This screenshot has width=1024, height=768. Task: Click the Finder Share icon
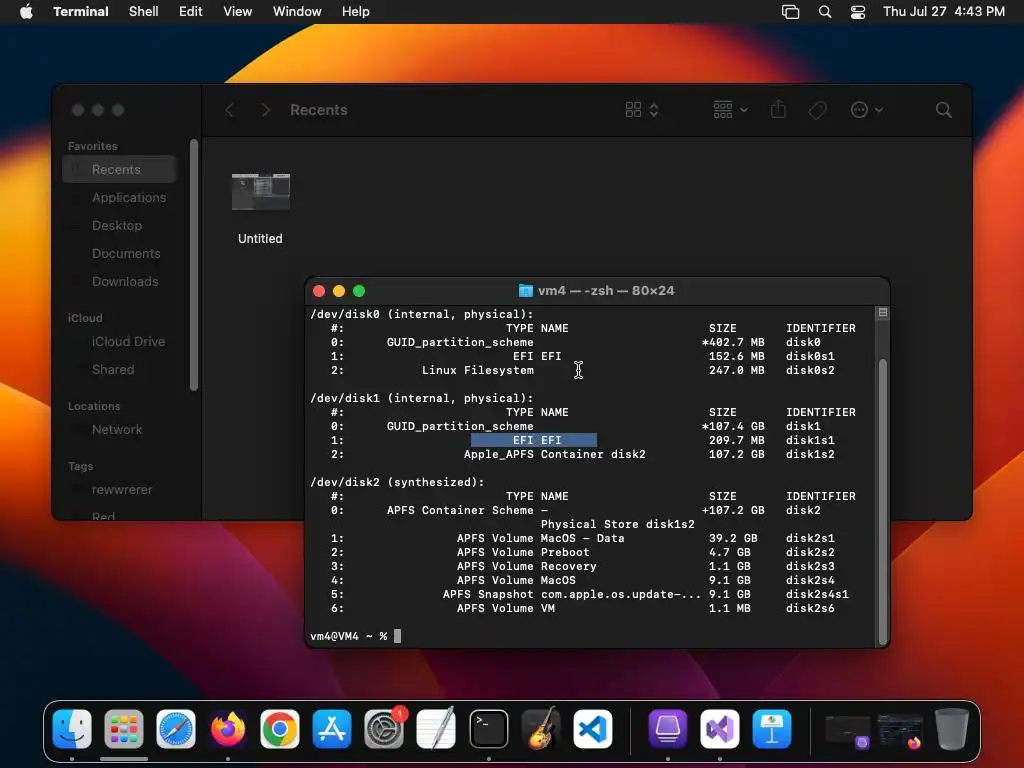[778, 109]
